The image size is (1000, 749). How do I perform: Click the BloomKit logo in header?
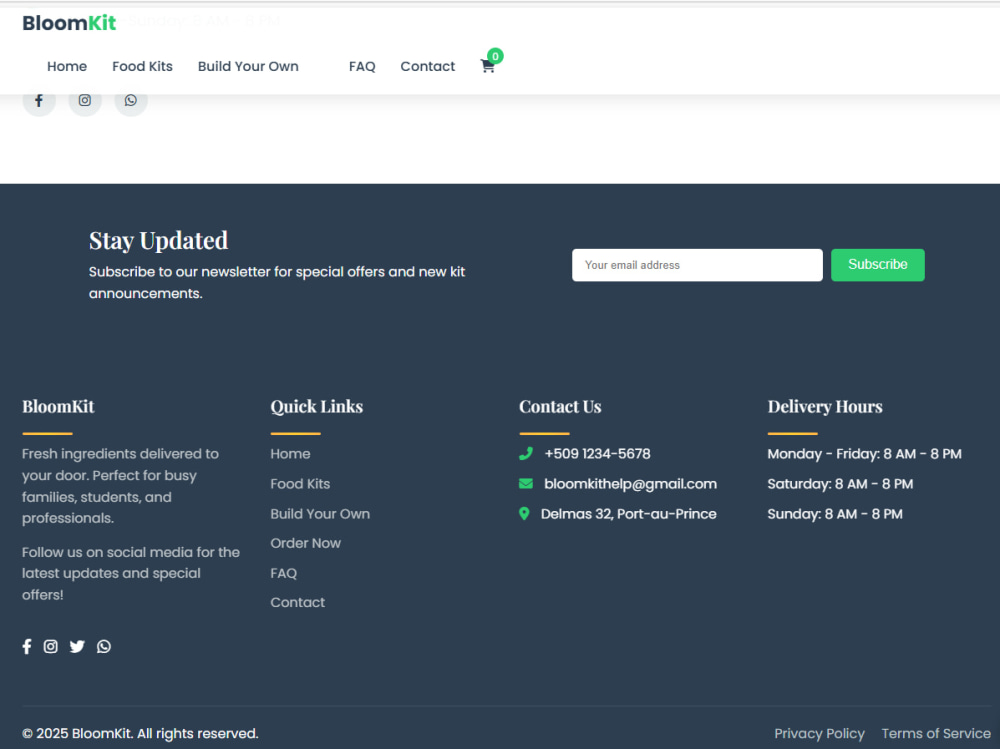click(x=69, y=23)
